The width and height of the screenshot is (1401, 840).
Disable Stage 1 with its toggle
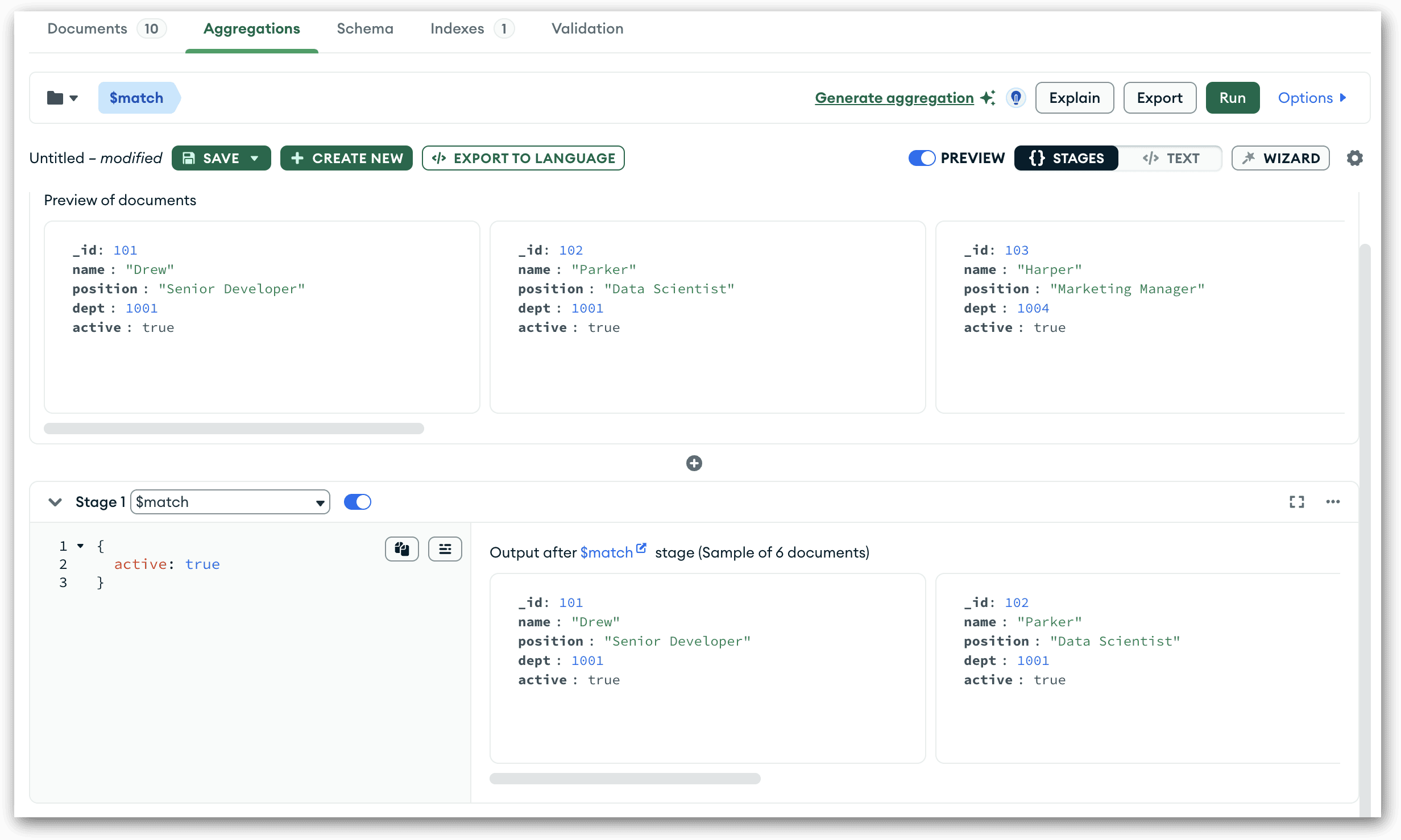point(358,502)
